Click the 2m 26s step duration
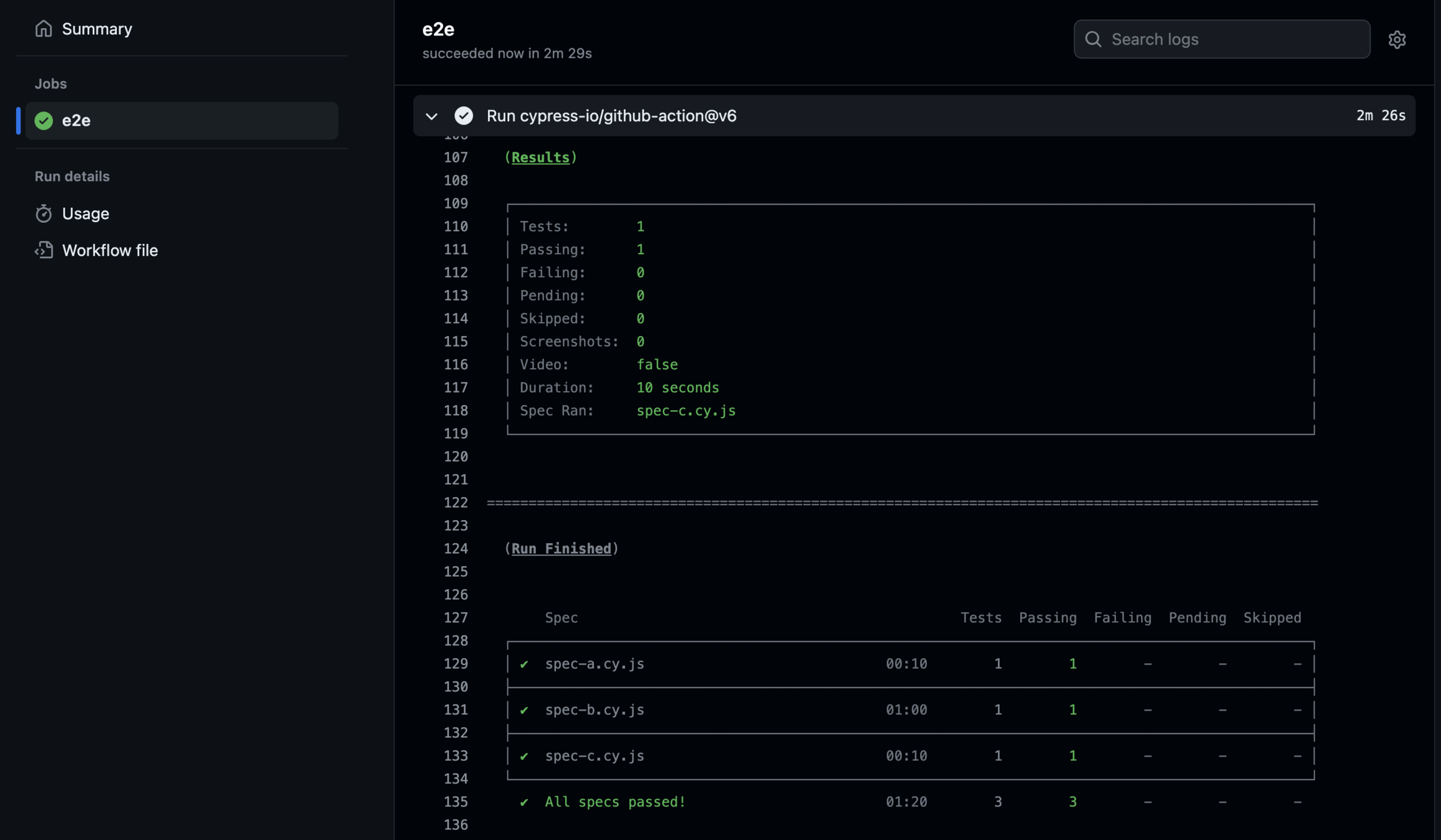 click(1380, 116)
